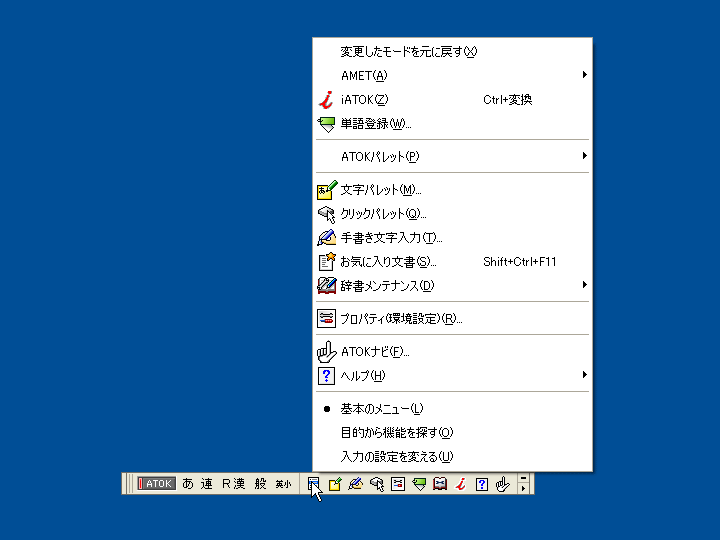Open dictionary maintenance from toolbar book icon
720x540 pixels.
[x=440, y=484]
